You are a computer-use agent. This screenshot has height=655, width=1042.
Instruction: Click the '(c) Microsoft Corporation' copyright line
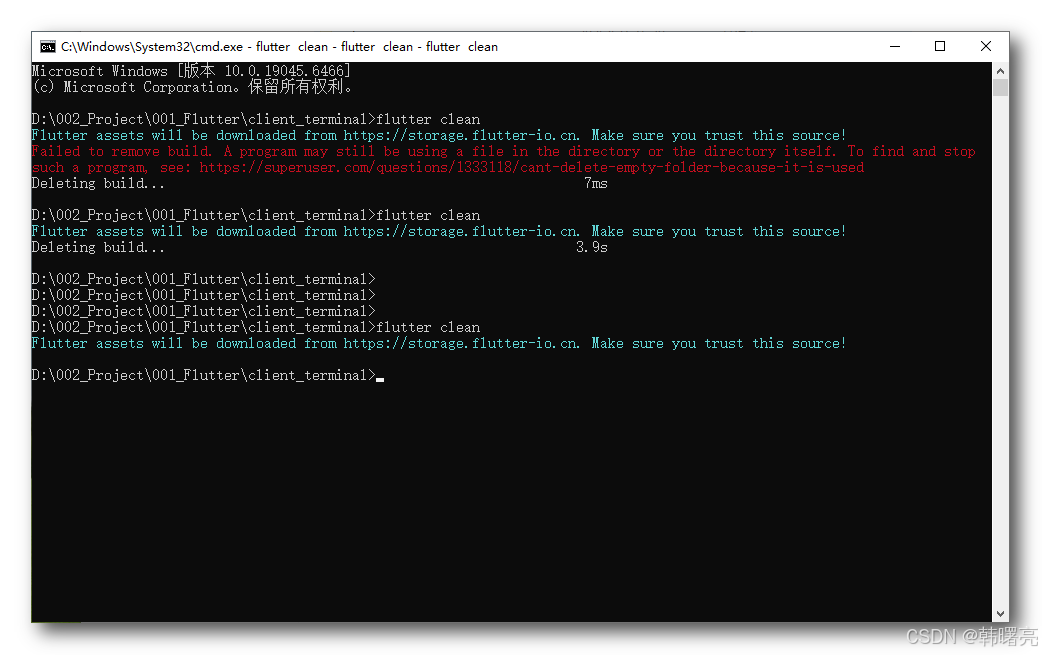192,87
